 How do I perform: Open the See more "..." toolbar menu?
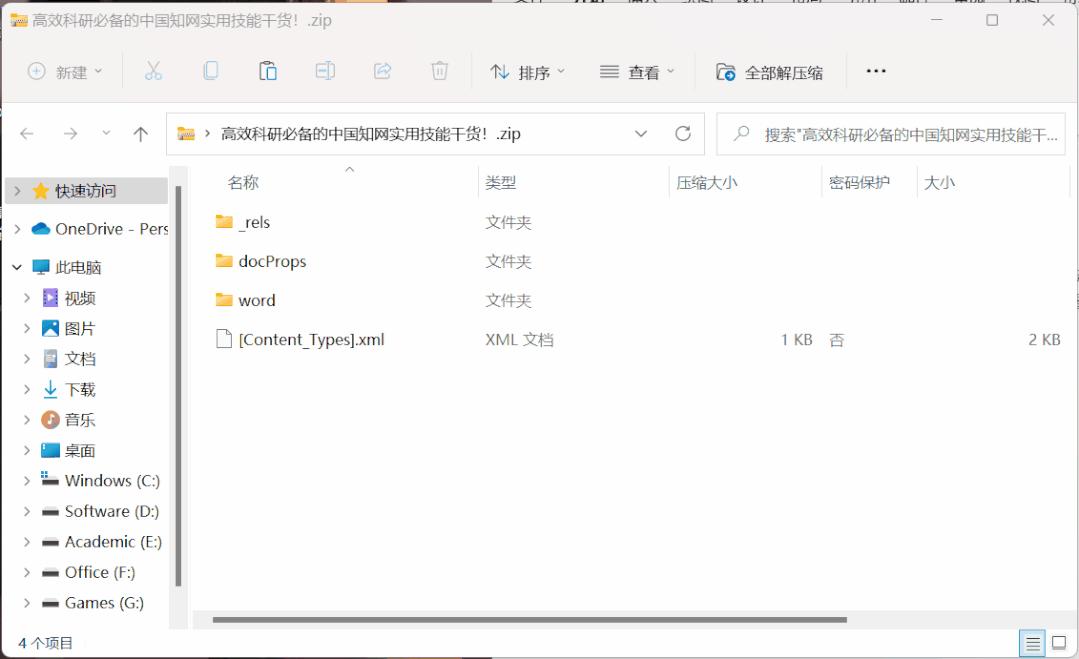point(876,70)
